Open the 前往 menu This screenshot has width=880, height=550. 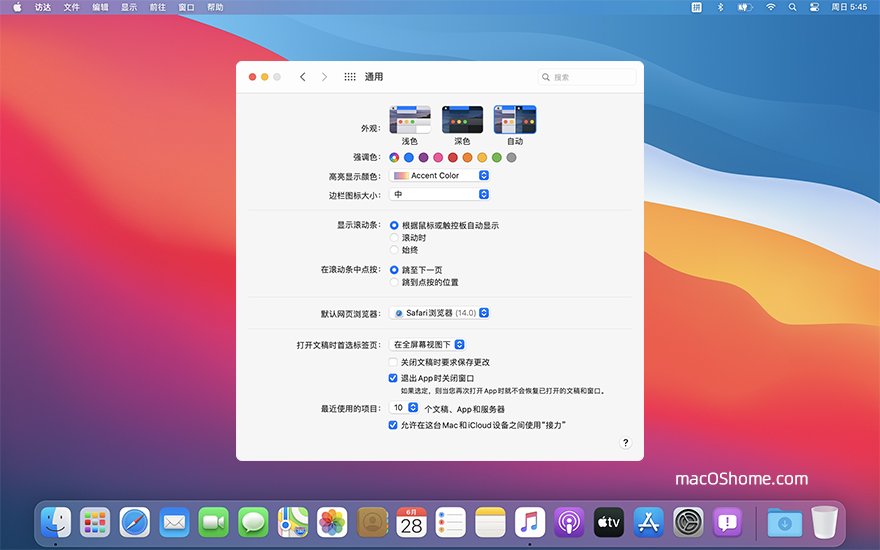coord(158,7)
